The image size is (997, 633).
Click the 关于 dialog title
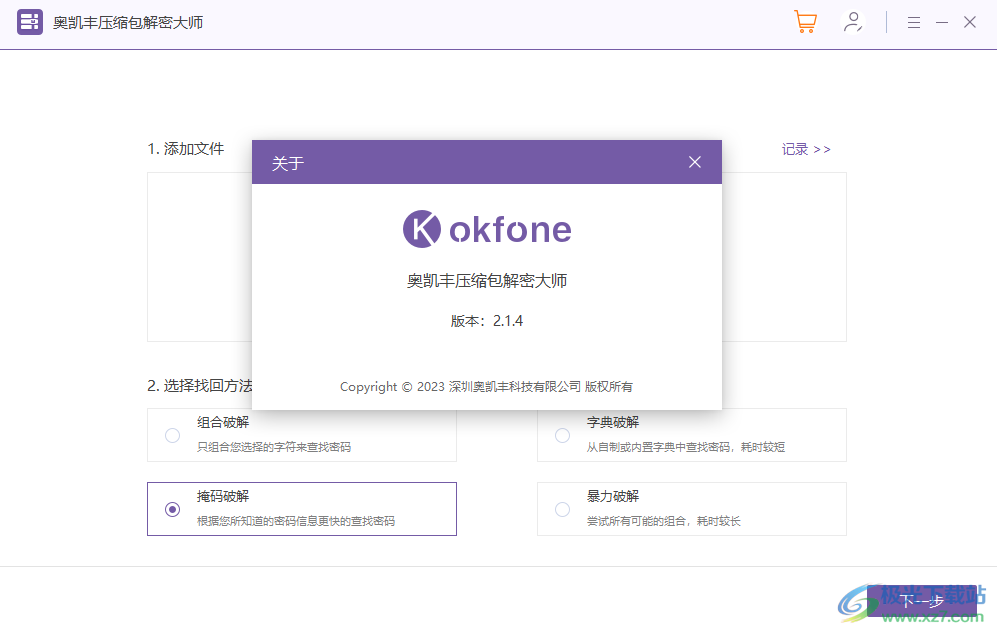[288, 163]
